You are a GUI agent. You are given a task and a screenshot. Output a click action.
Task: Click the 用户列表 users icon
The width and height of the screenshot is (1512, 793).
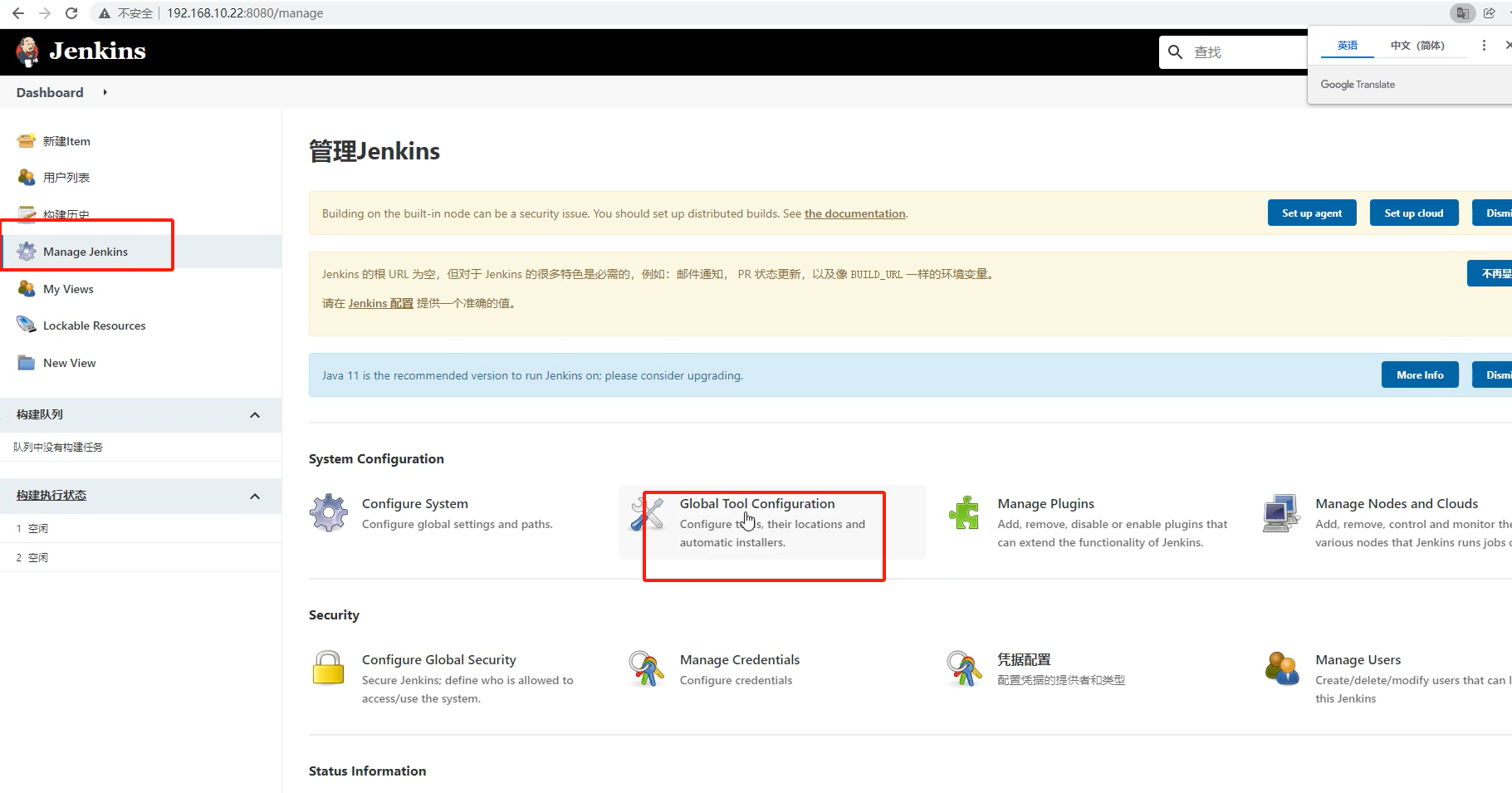27,177
